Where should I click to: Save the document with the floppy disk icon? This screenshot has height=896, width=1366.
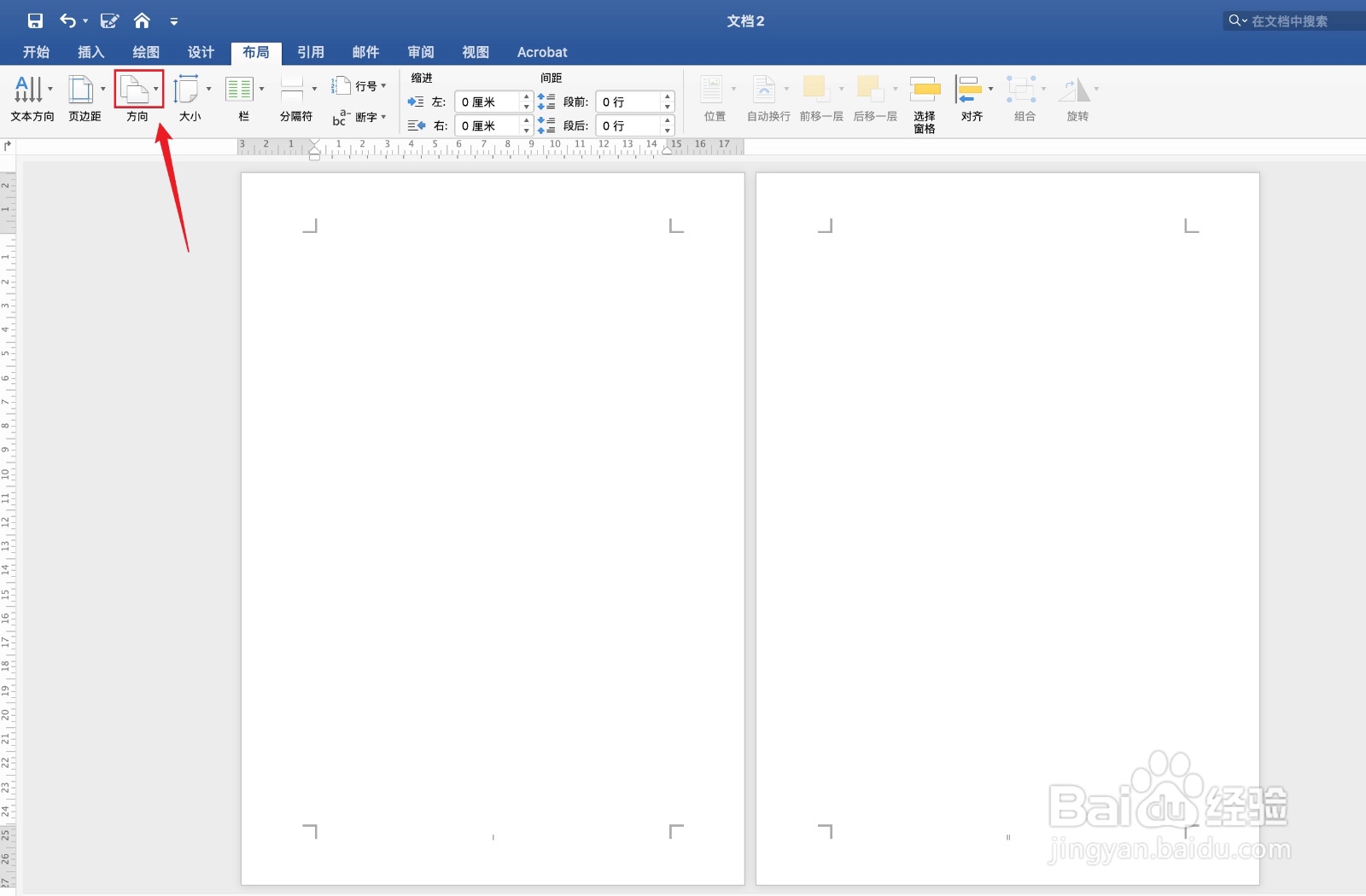(35, 20)
